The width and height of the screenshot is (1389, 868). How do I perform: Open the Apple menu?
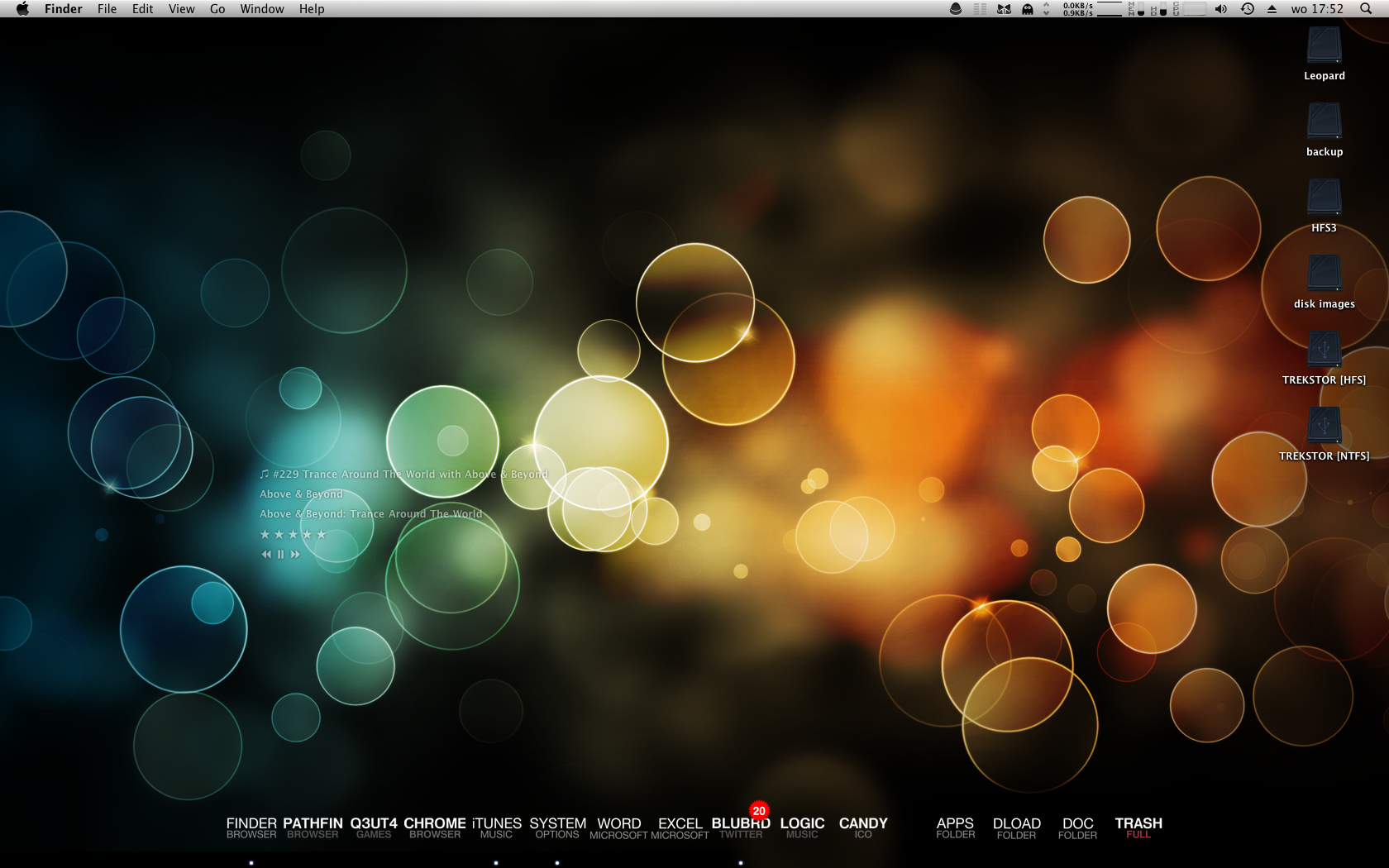coord(22,9)
